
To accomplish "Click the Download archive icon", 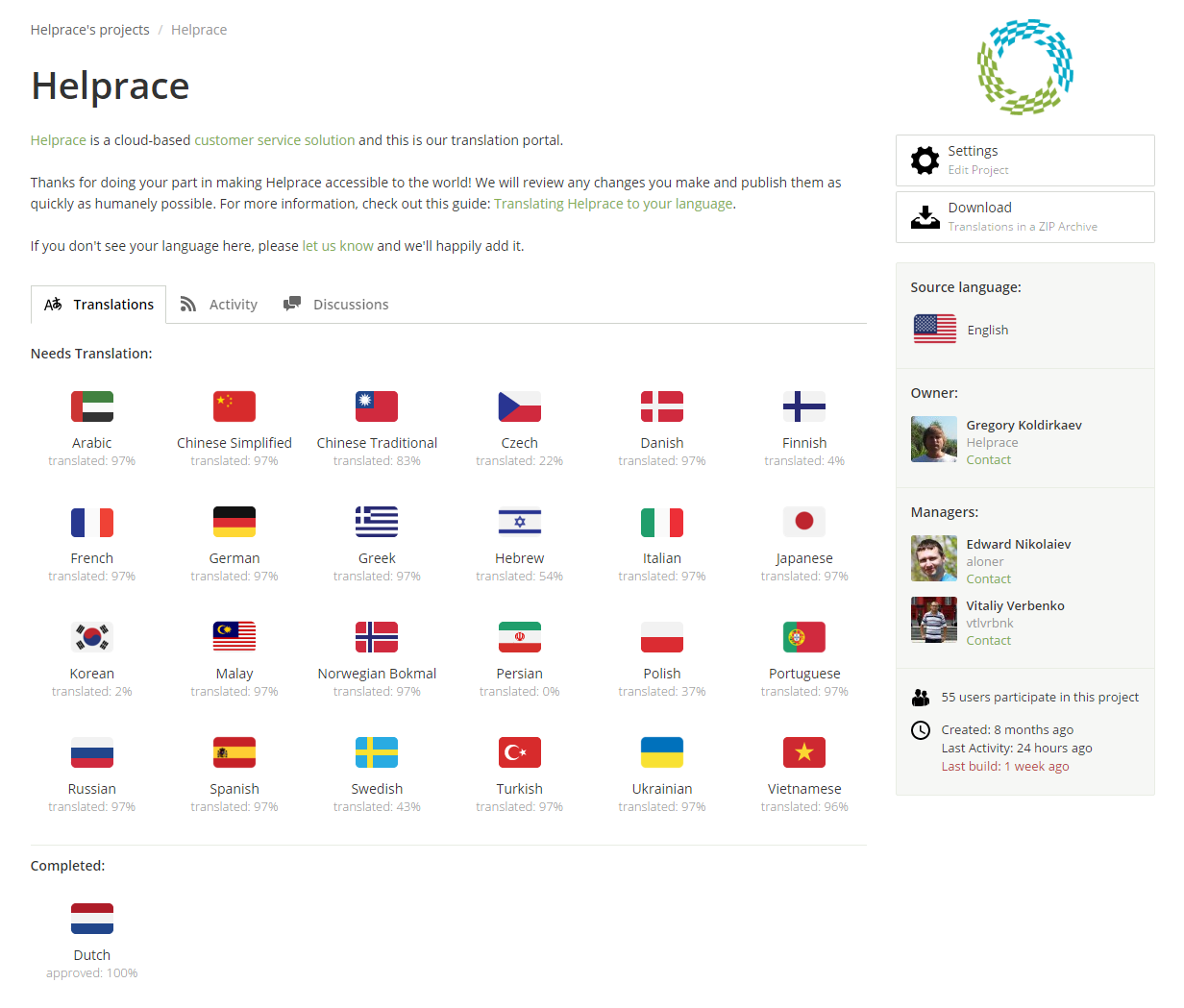I will [925, 217].
